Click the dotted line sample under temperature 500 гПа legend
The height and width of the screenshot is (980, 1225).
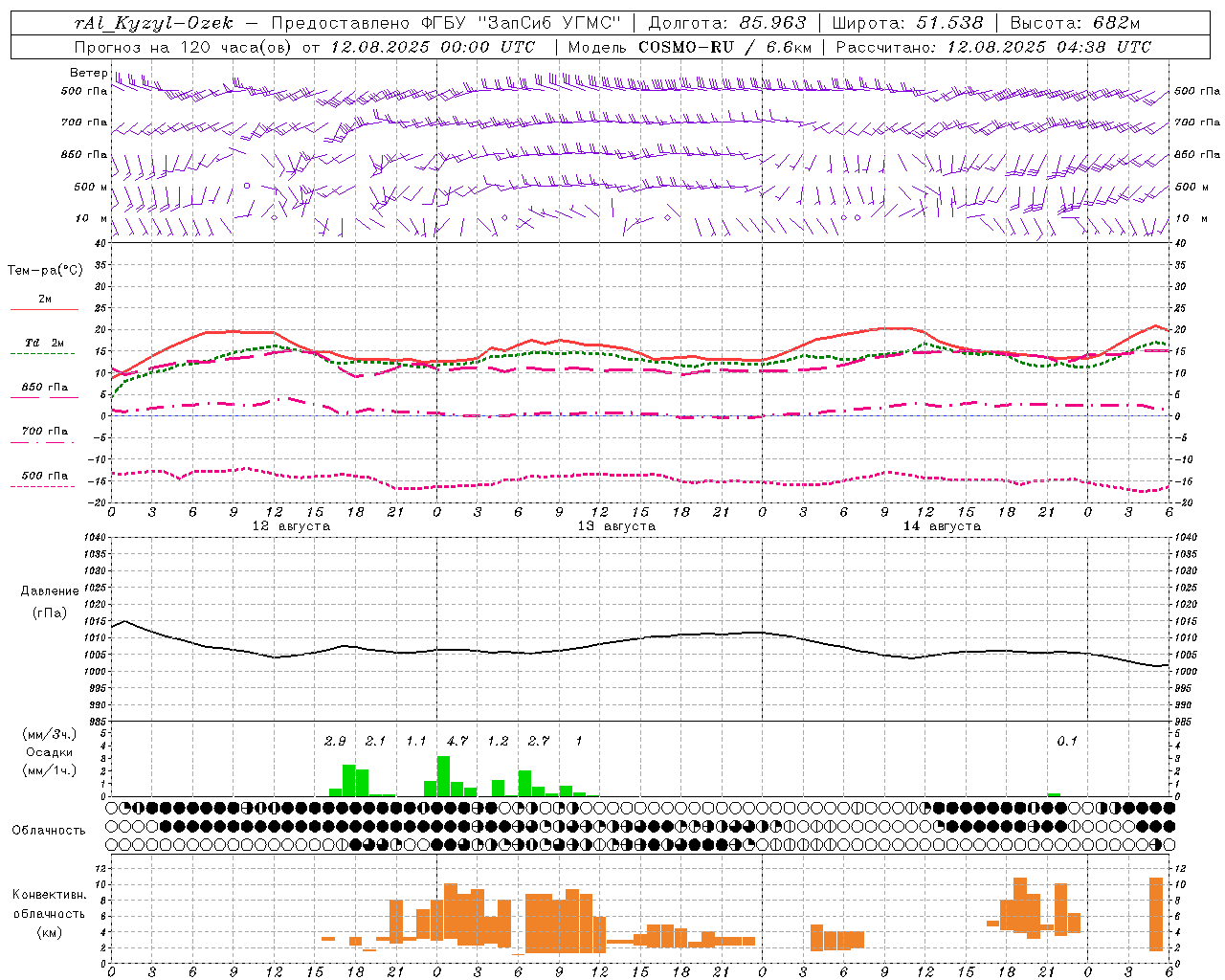click(x=42, y=486)
